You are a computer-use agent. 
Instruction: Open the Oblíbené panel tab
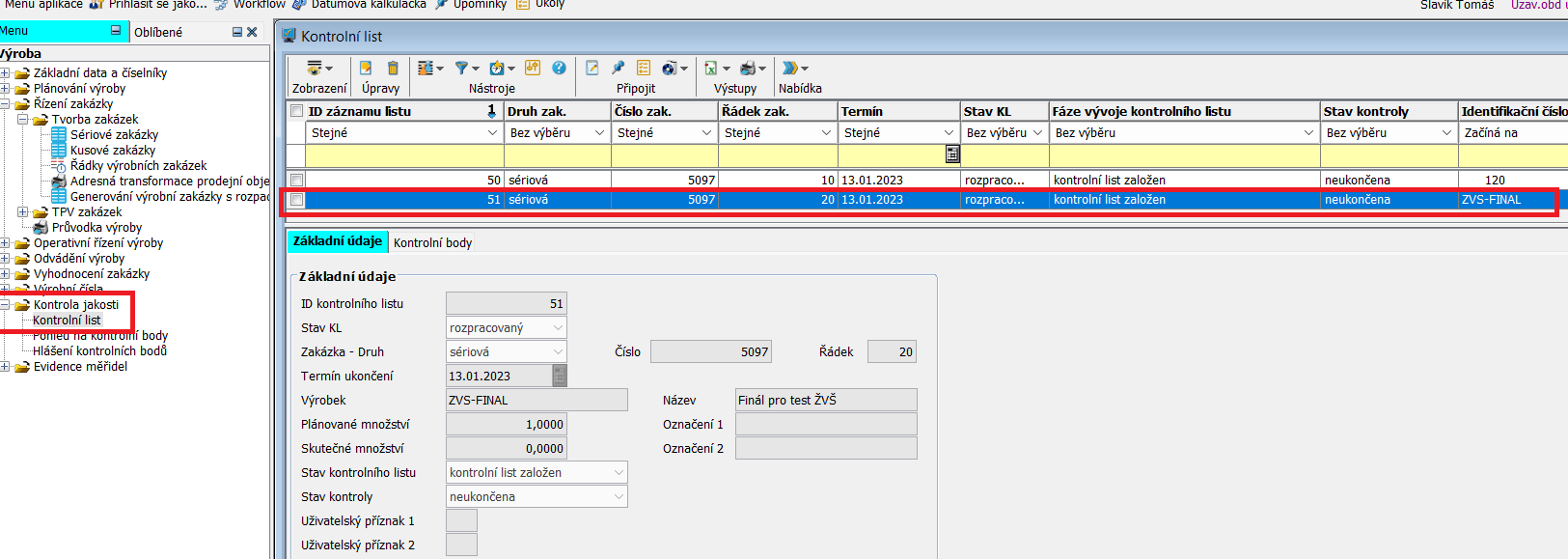(x=158, y=32)
